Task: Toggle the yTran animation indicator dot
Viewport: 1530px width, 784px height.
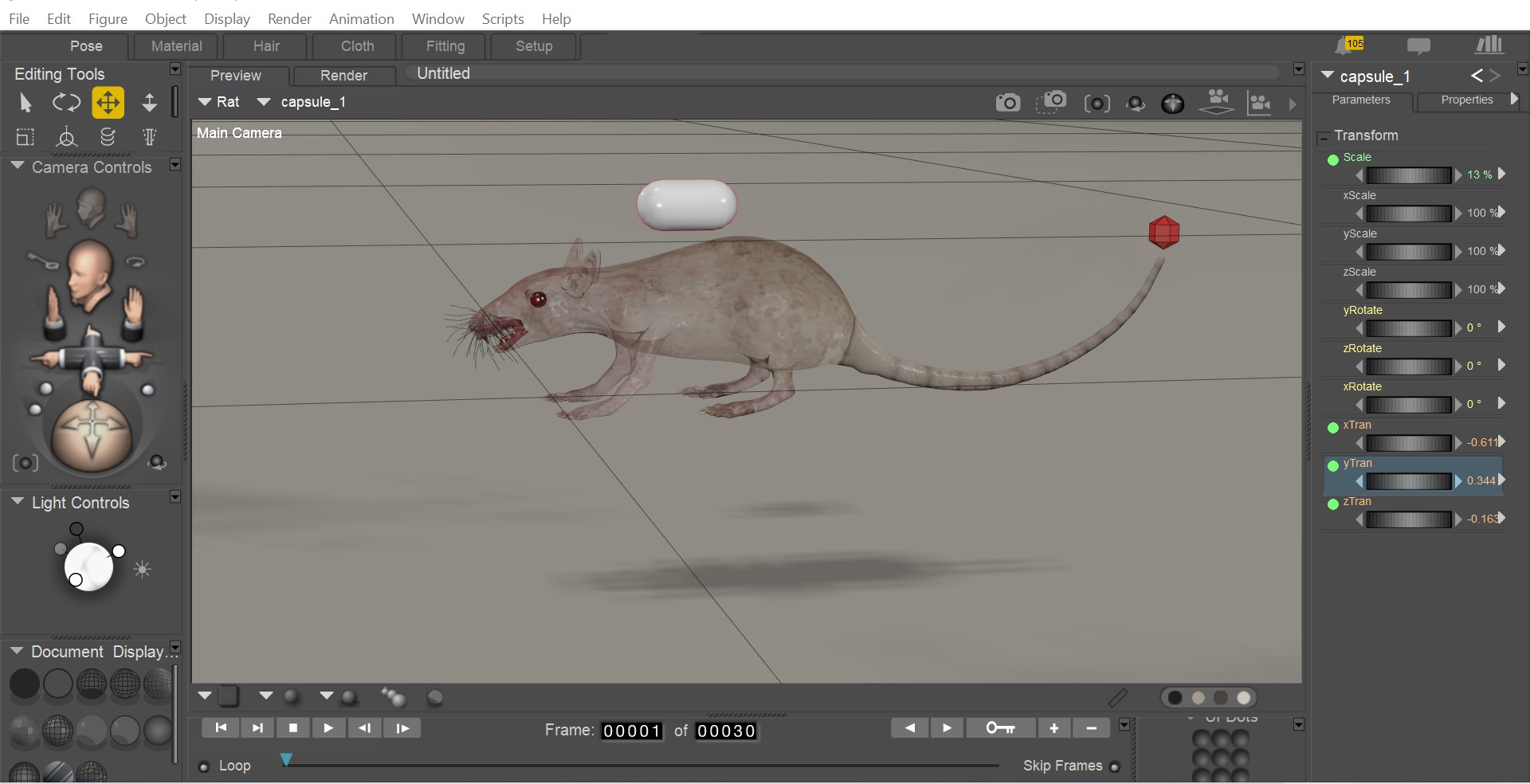Action: point(1332,465)
